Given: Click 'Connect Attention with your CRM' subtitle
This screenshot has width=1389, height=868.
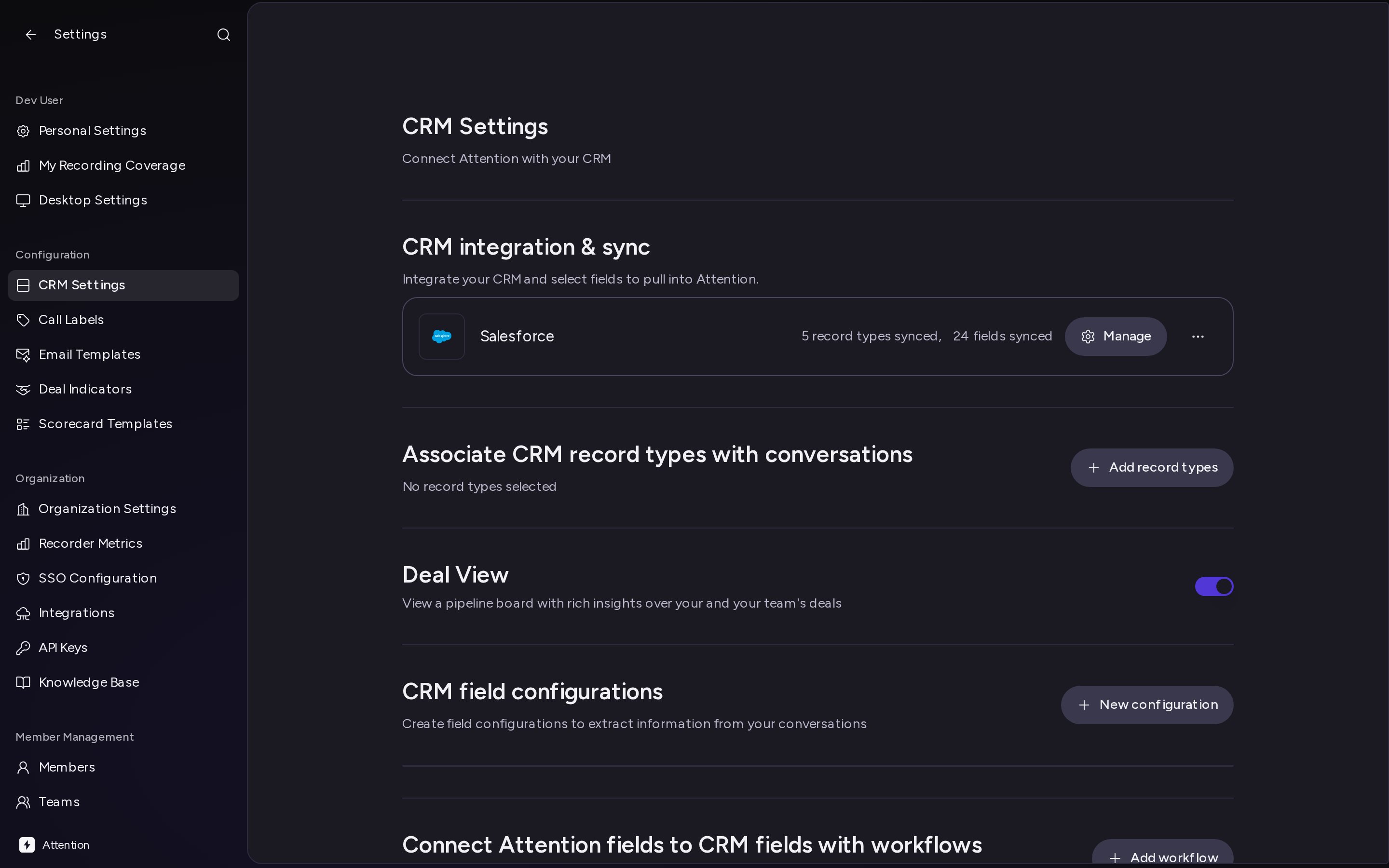Looking at the screenshot, I should click(507, 159).
